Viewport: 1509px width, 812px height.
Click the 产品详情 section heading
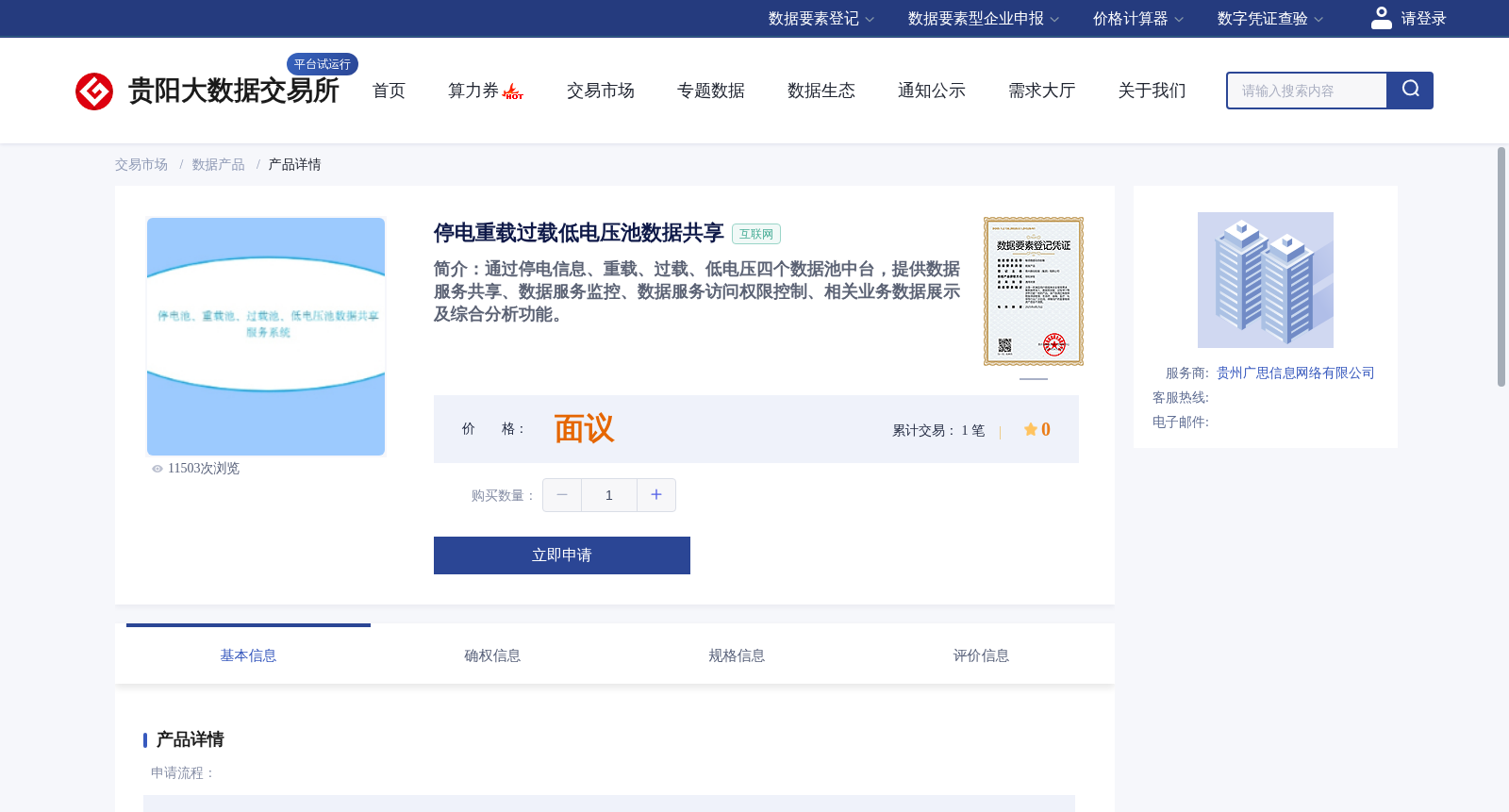click(191, 739)
